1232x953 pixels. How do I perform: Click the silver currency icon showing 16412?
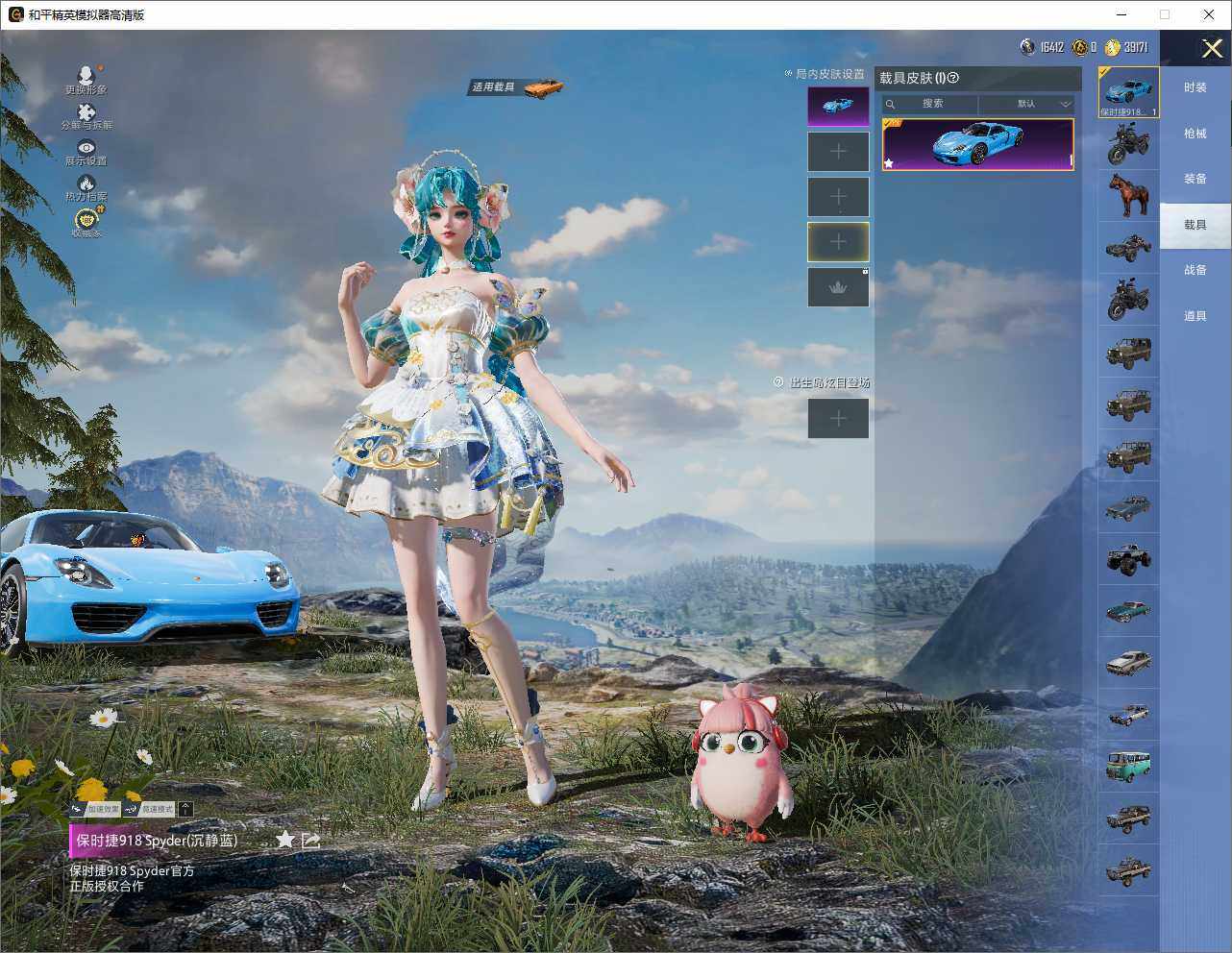point(1027,47)
